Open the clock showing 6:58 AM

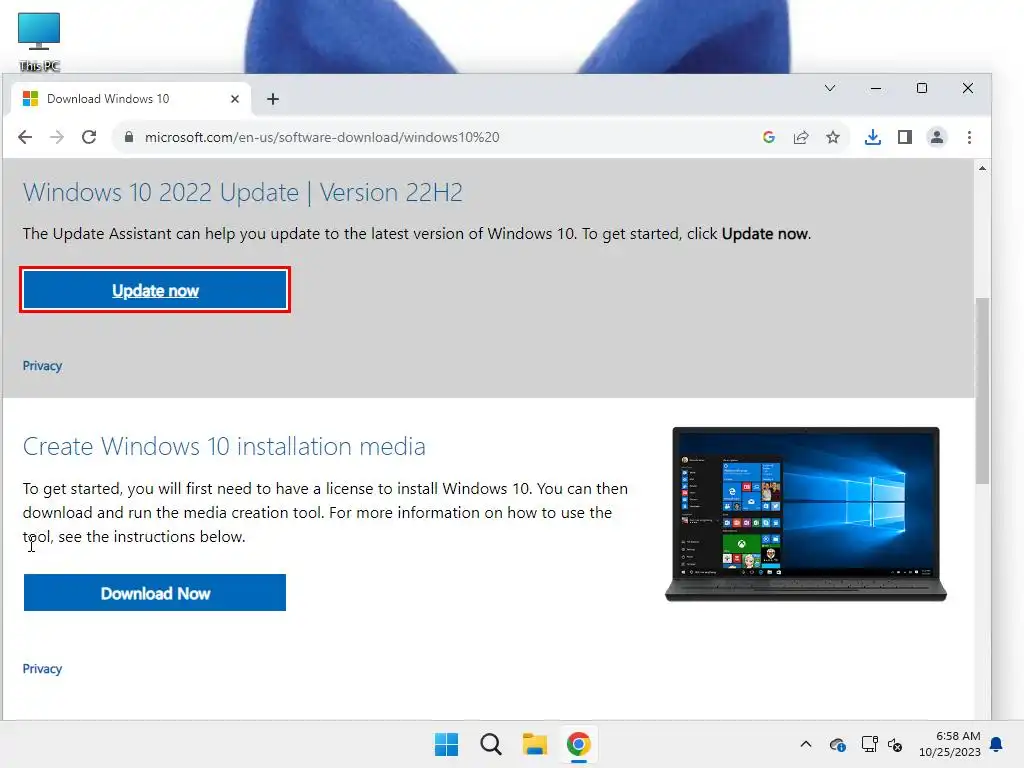tap(950, 744)
